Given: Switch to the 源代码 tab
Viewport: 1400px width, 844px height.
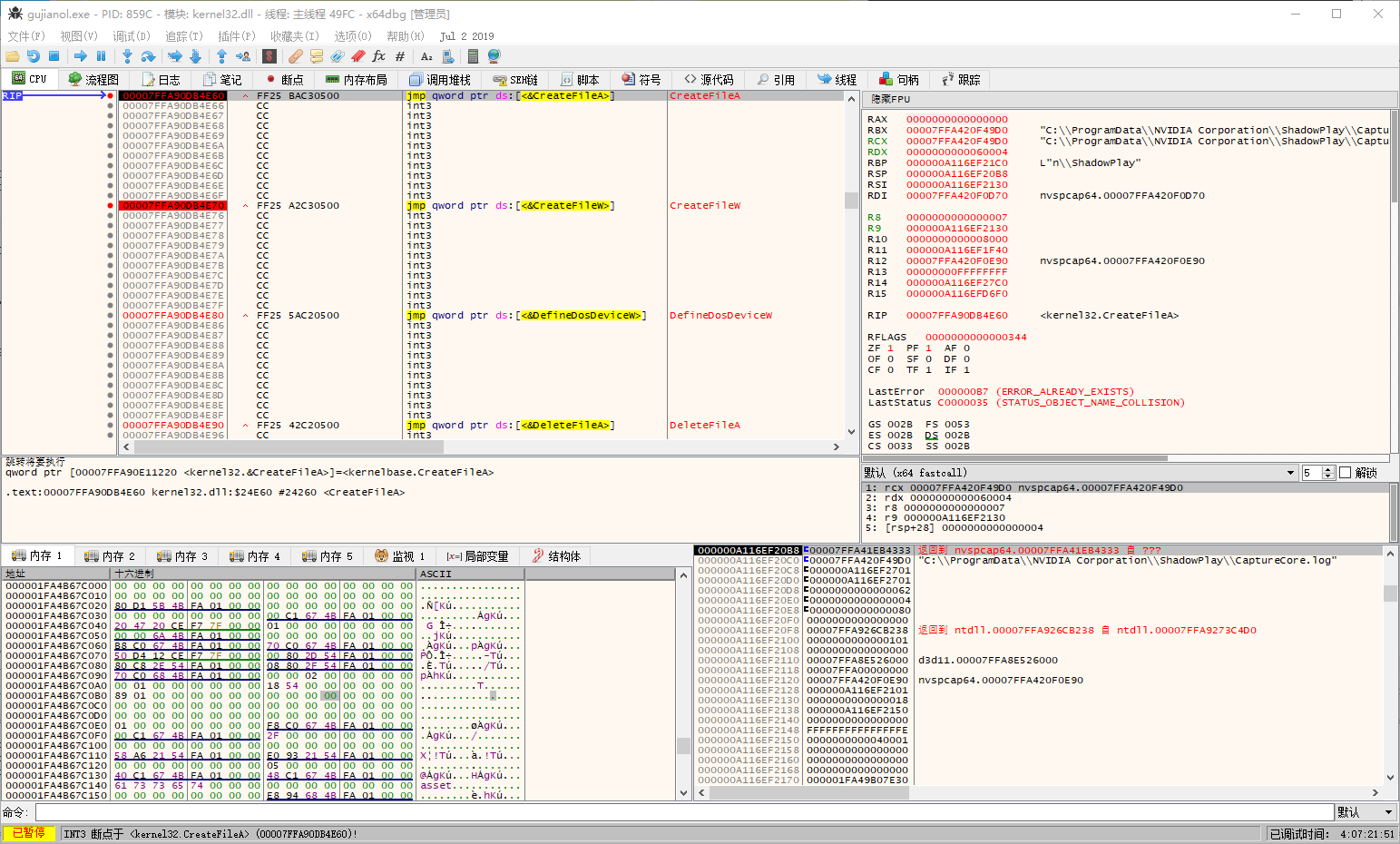Looking at the screenshot, I should 709,80.
